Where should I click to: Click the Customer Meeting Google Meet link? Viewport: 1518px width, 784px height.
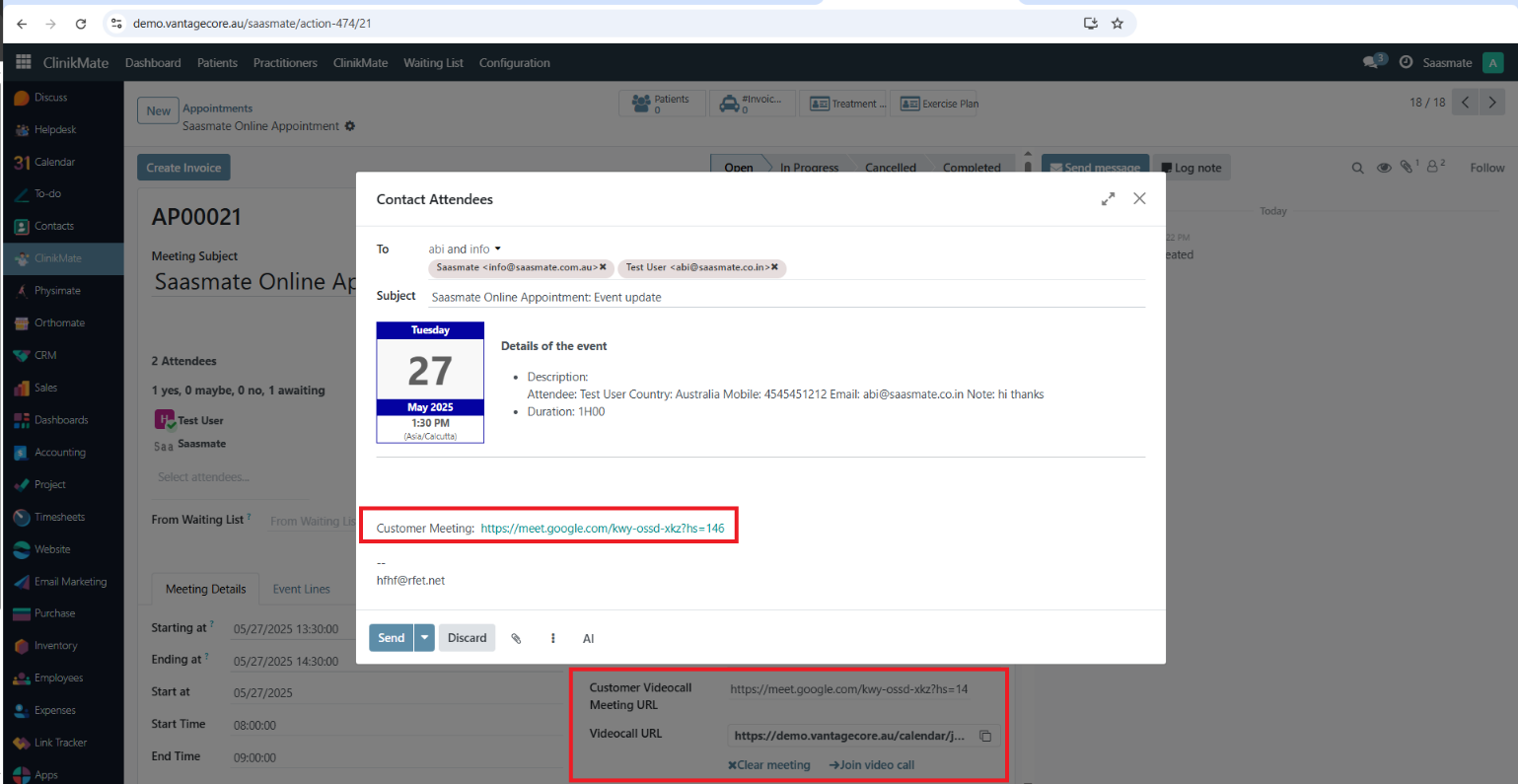coord(603,528)
